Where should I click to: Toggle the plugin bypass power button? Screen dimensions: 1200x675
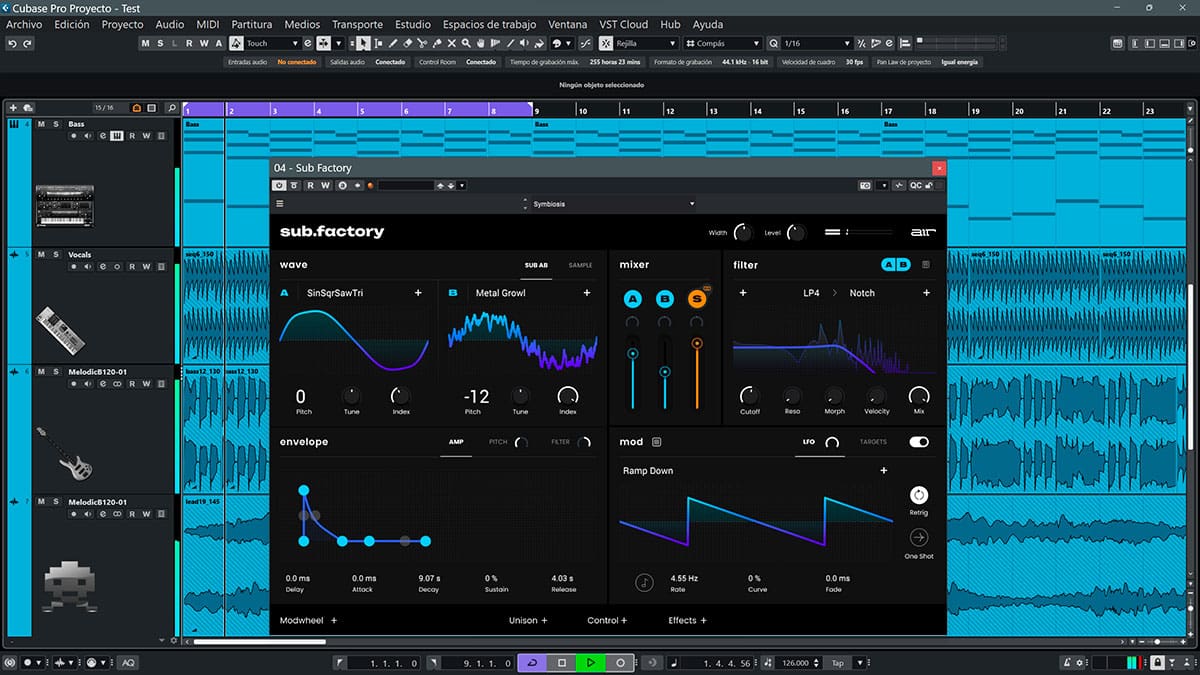[279, 185]
